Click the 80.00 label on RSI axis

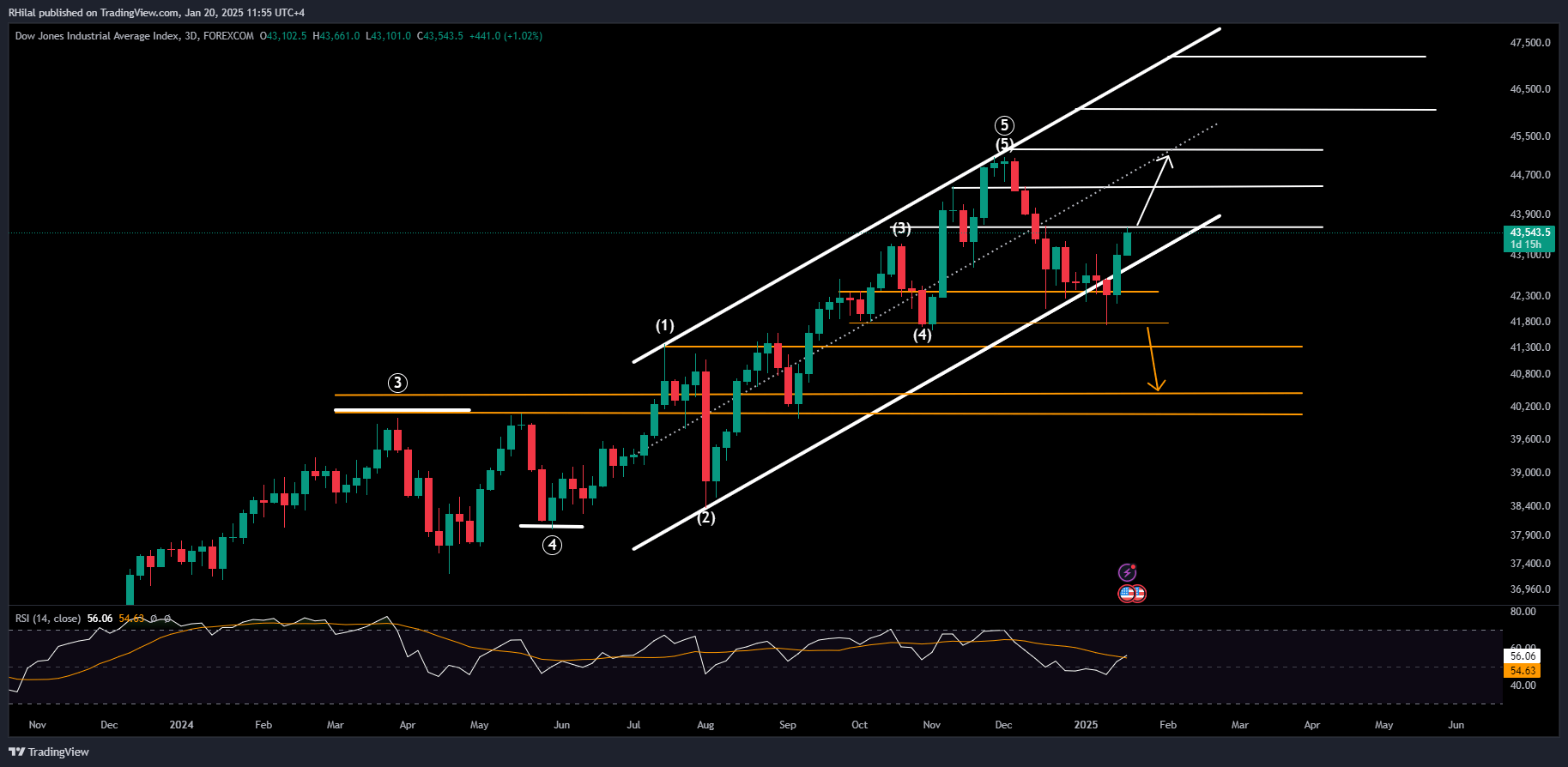point(1523,612)
